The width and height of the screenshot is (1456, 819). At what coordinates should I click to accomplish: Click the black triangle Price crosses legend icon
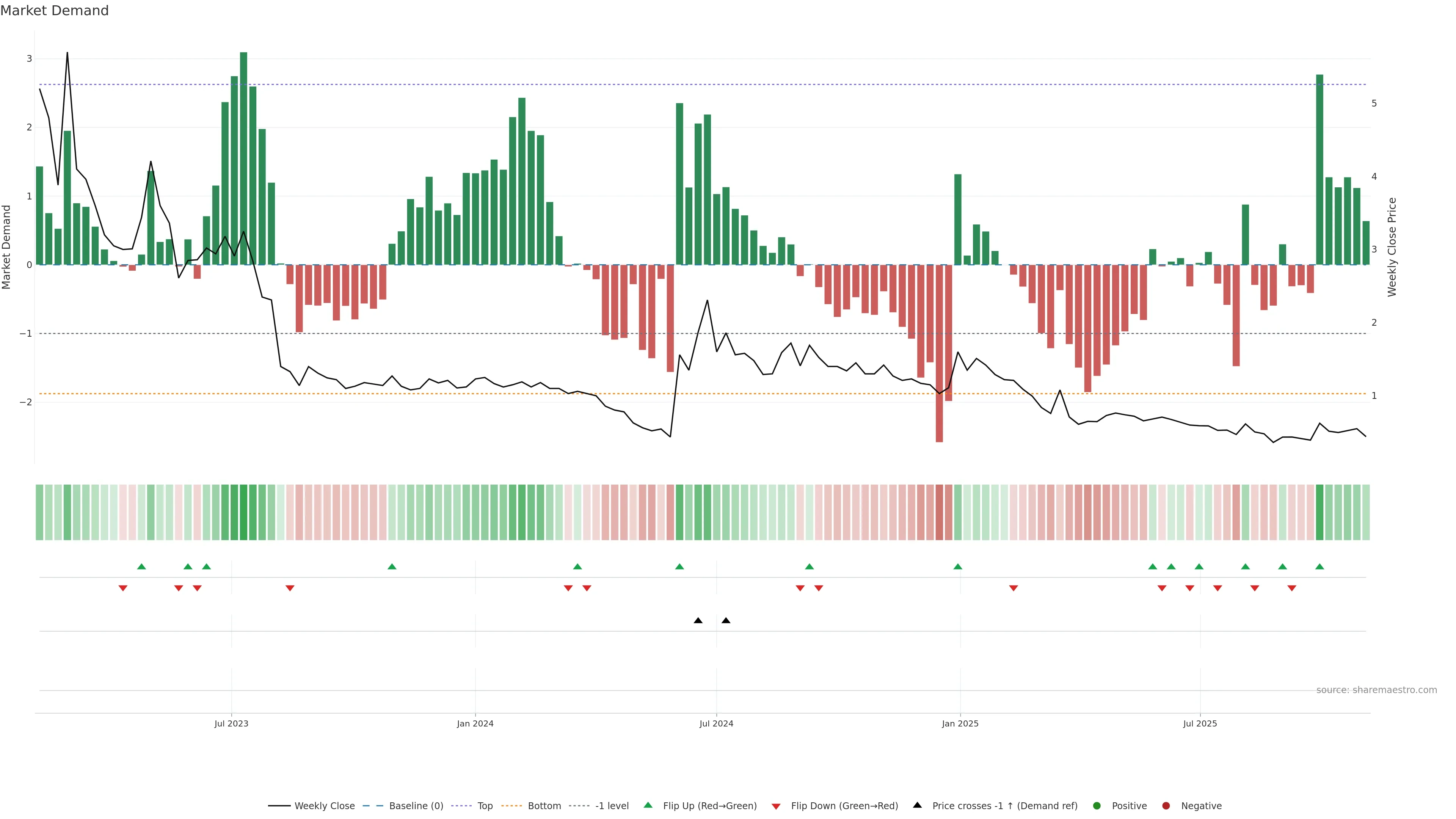tap(917, 805)
